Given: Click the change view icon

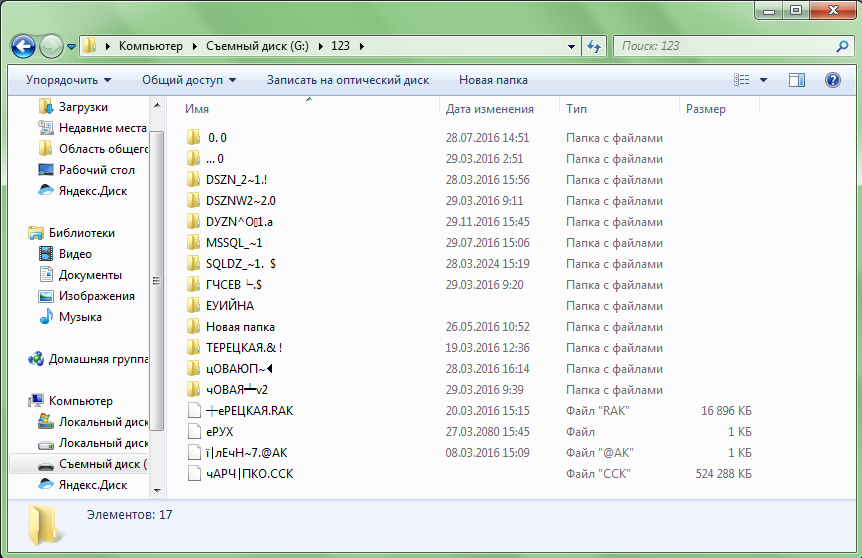Looking at the screenshot, I should [742, 80].
